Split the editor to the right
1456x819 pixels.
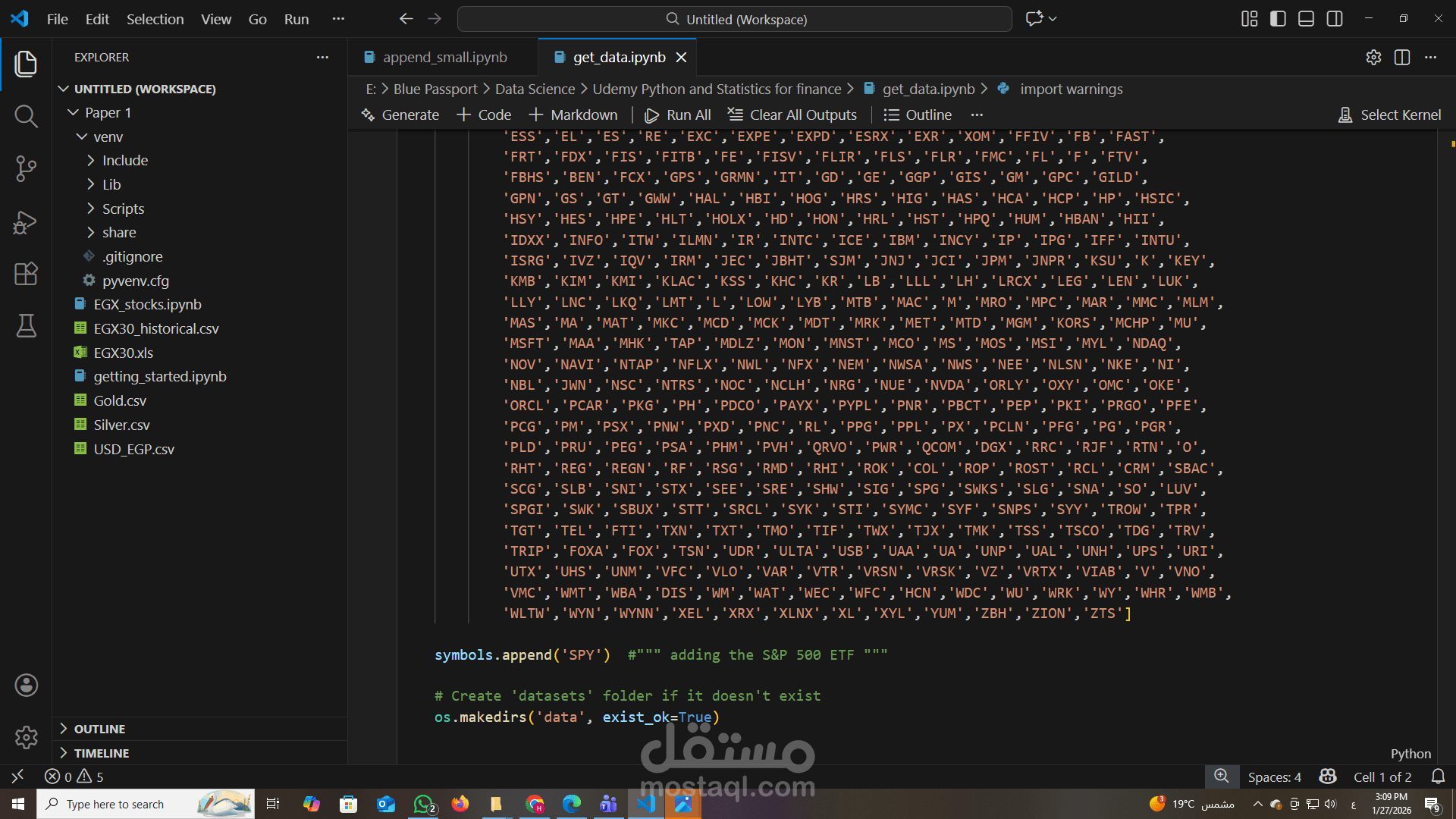coord(1402,58)
